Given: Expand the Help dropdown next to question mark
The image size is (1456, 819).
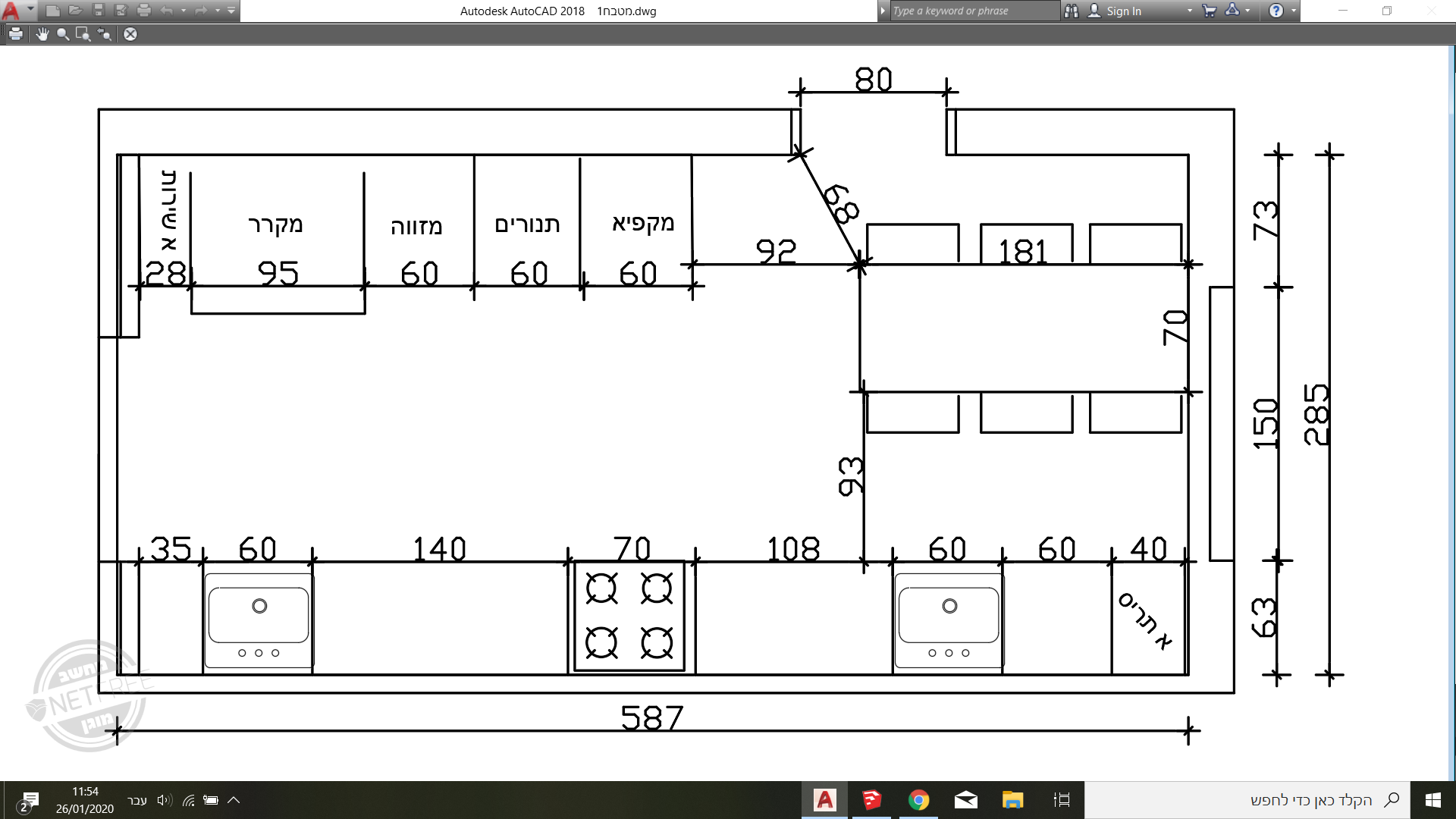Looking at the screenshot, I should pos(1294,11).
